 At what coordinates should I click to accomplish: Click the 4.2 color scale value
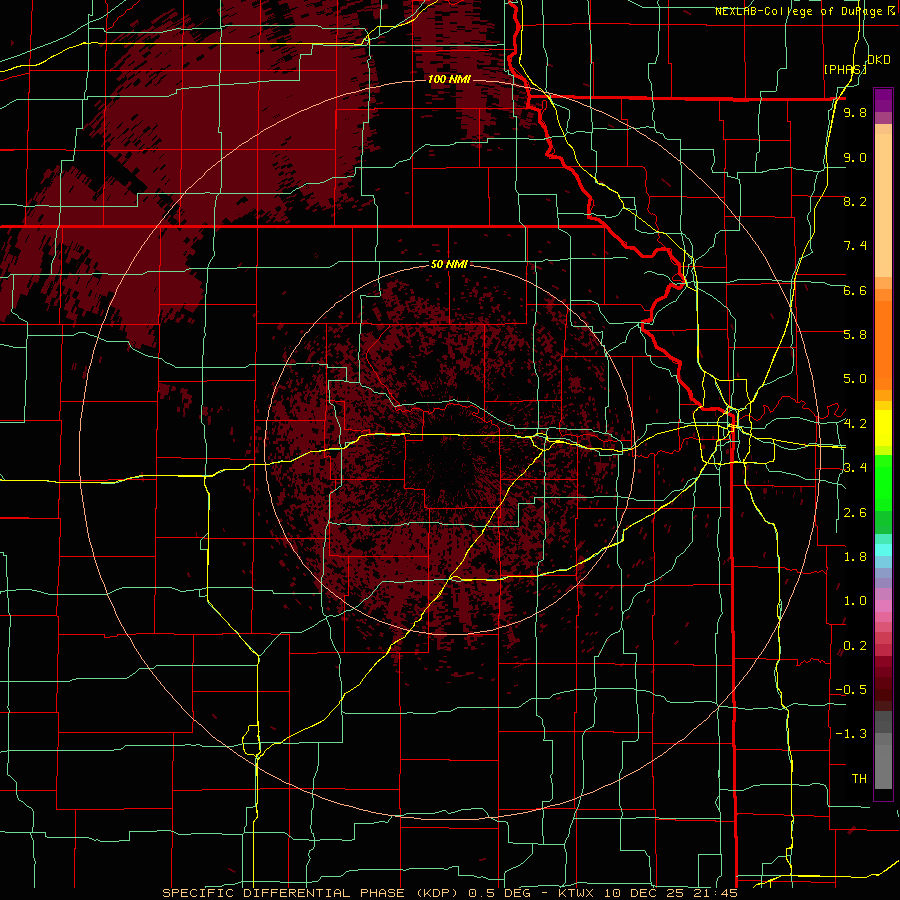(855, 424)
